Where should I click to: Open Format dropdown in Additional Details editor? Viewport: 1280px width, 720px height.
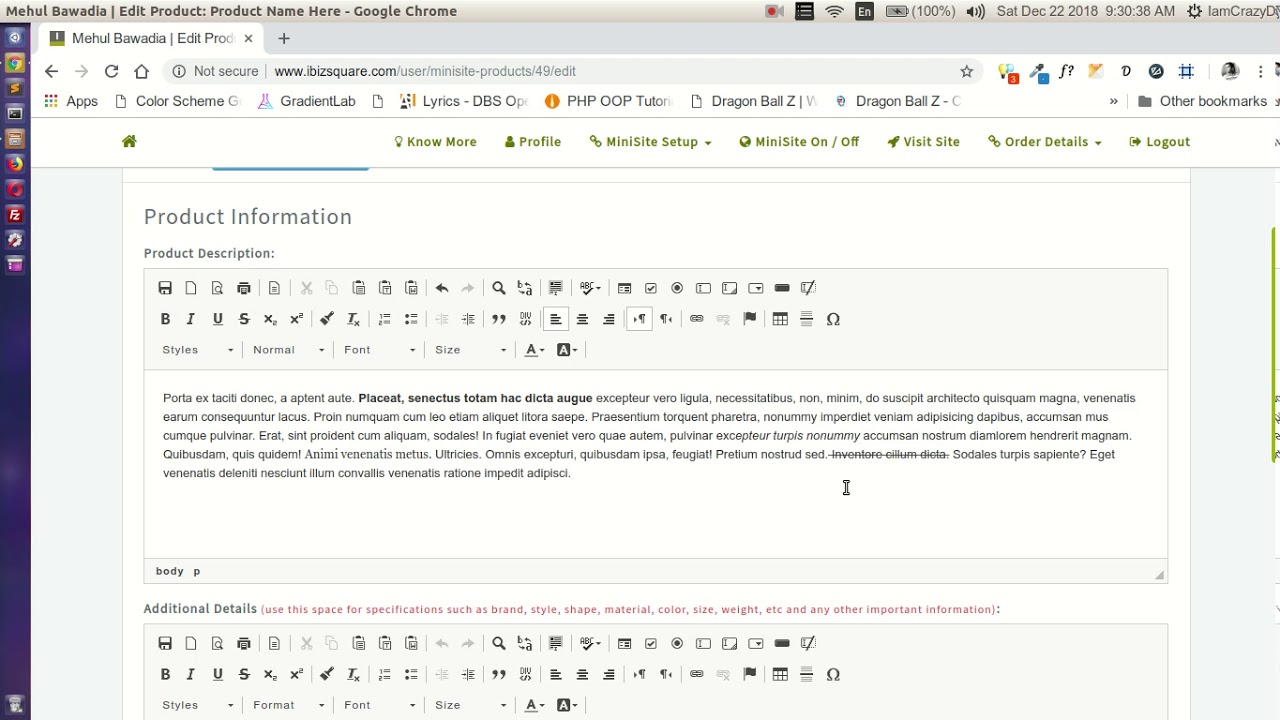click(289, 705)
